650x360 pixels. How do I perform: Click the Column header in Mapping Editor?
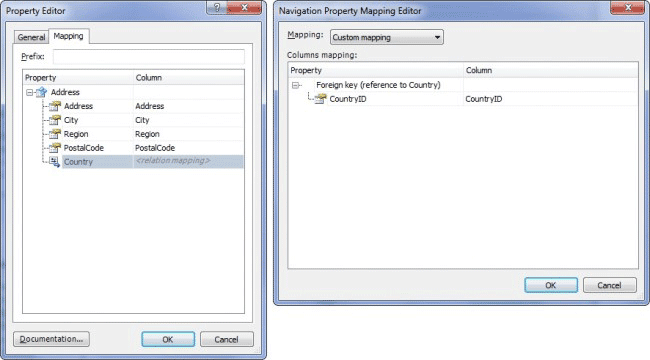[x=551, y=70]
